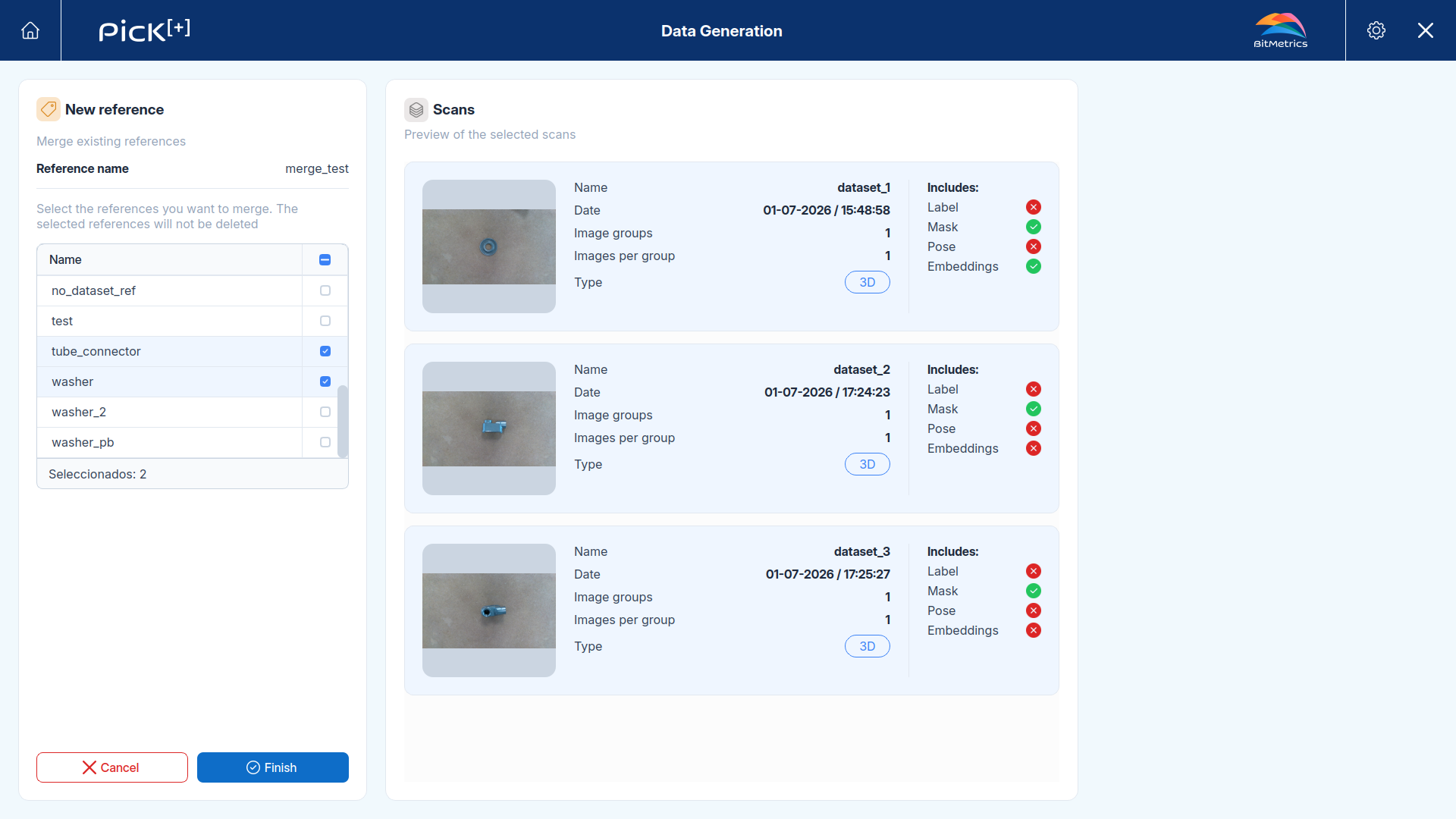The image size is (1456, 819).
Task: Go to the home screen icon
Action: coord(30,30)
